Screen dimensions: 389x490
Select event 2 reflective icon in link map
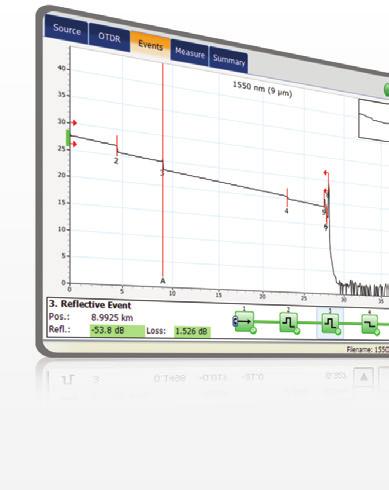tap(289, 322)
